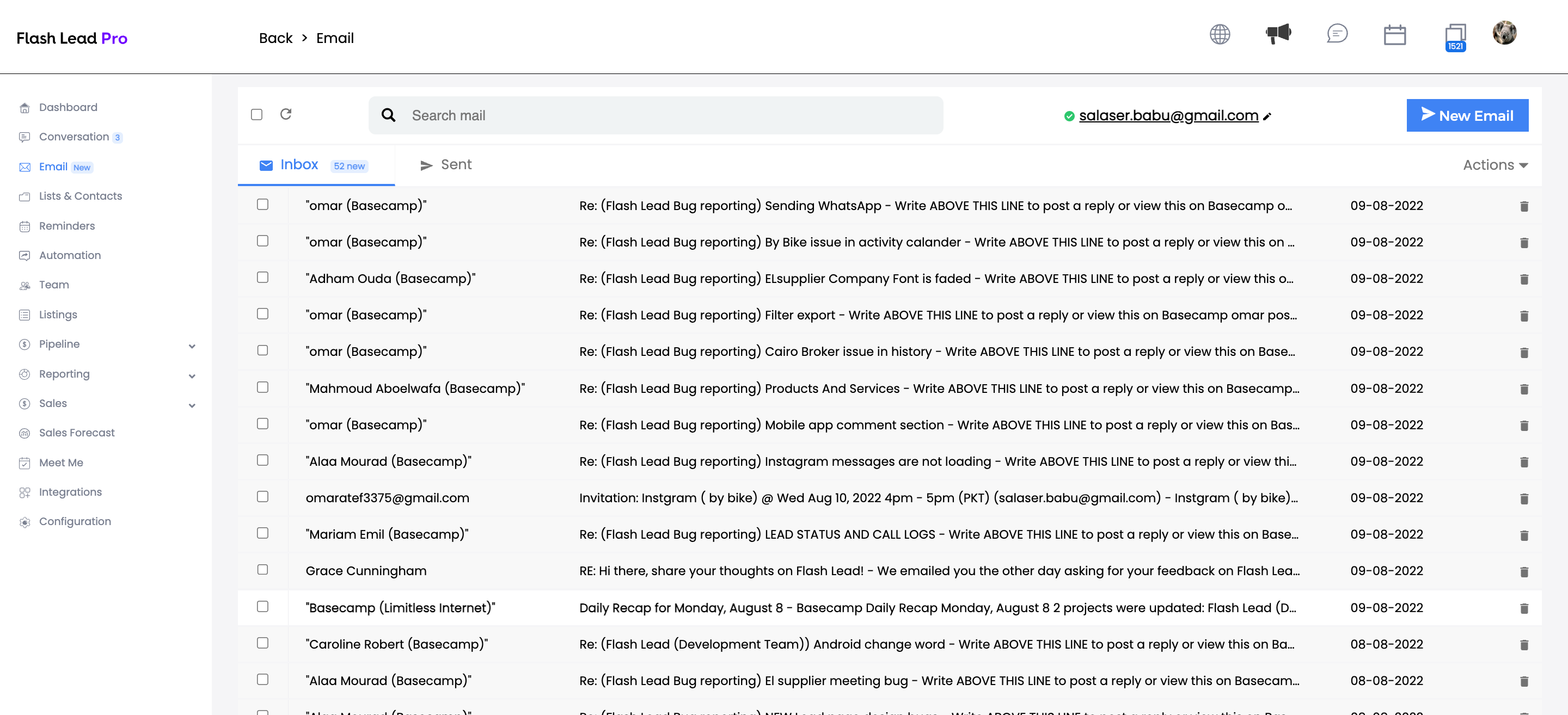Expand the Pipeline sidebar menu
Screen dimensions: 1568x715
[192, 346]
